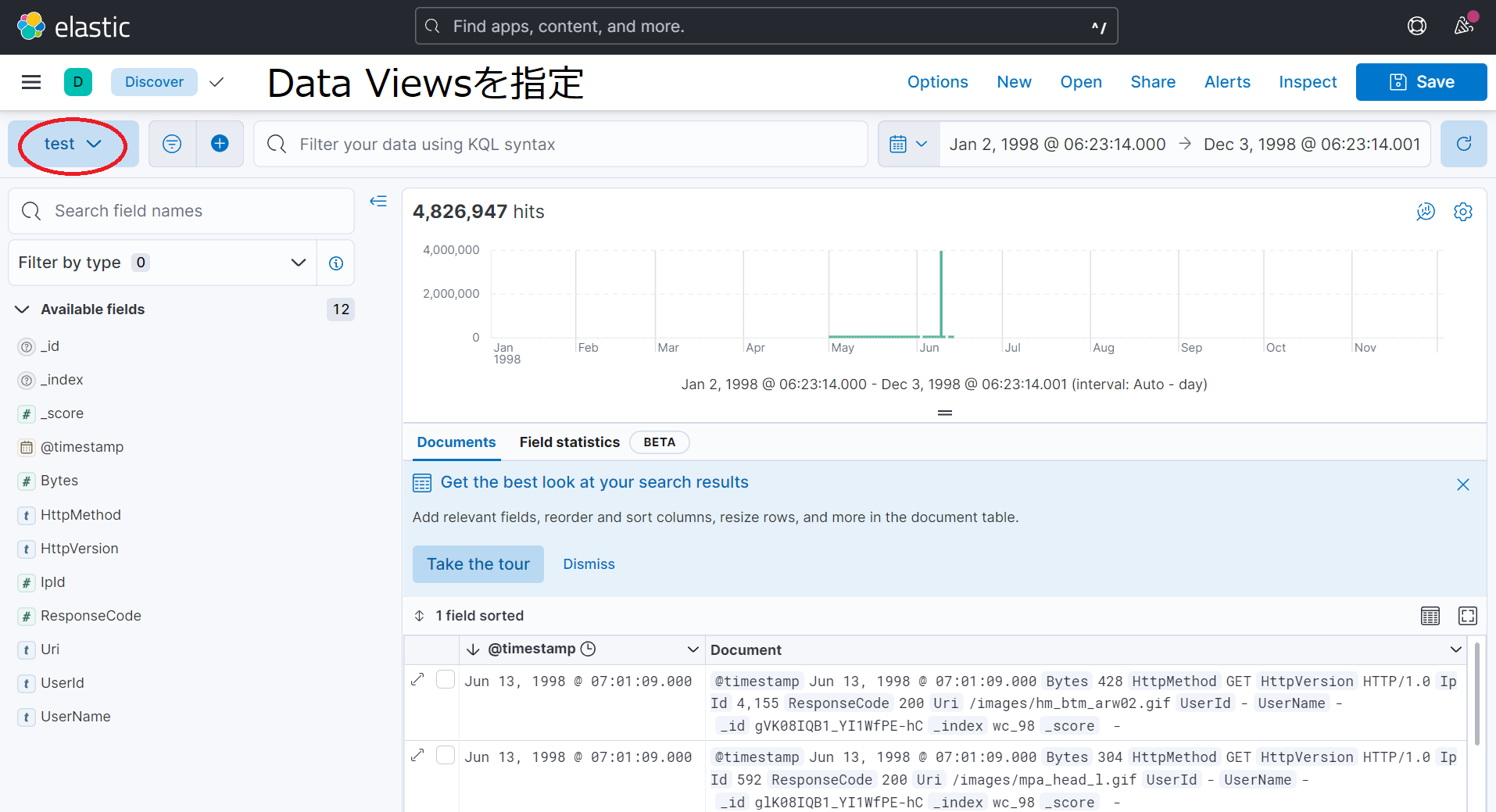
Task: Open the newsfeed notifications icon
Action: [1464, 26]
